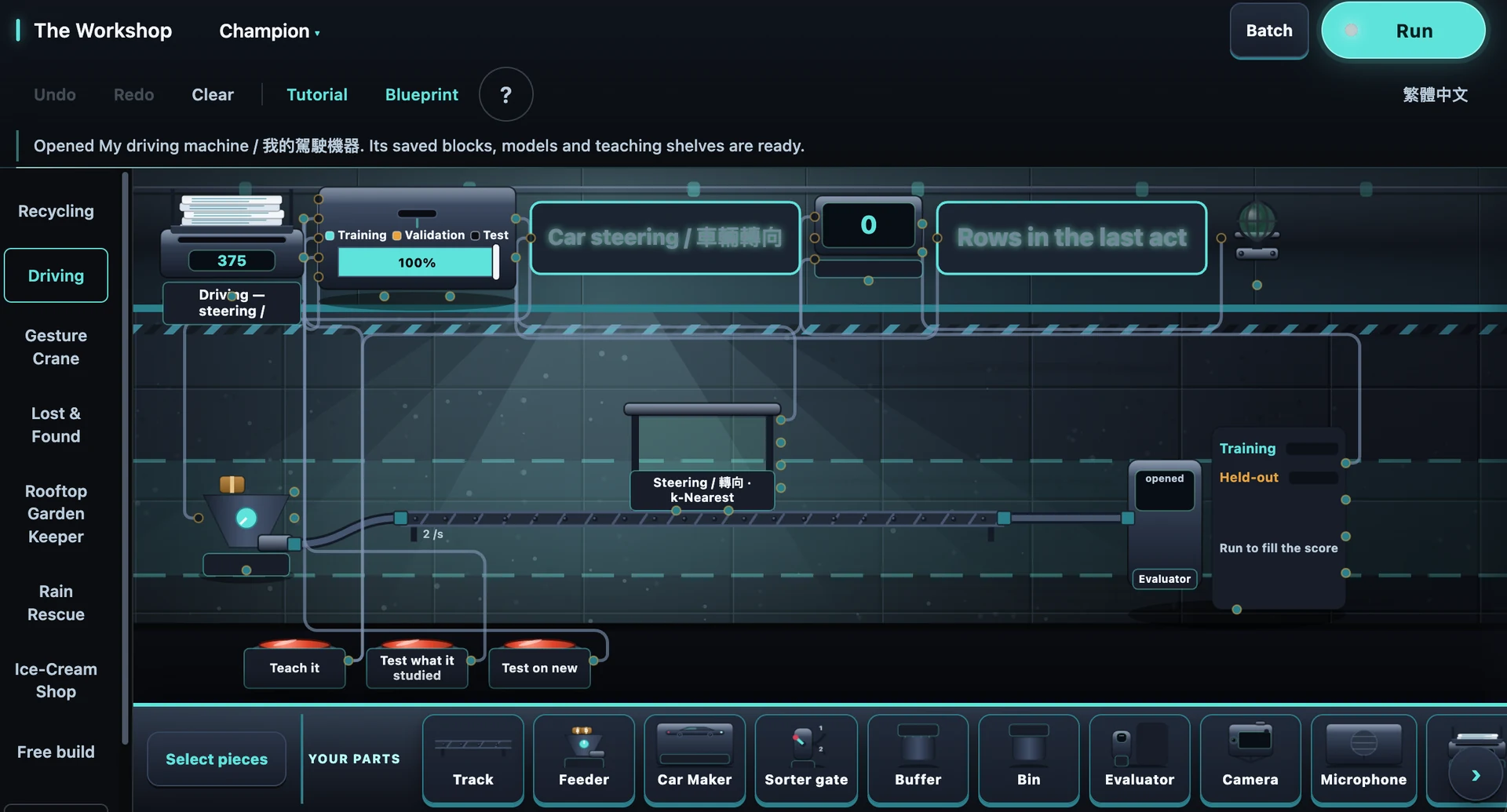1507x812 pixels.
Task: Open the Gesture Crane level
Action: tap(56, 347)
